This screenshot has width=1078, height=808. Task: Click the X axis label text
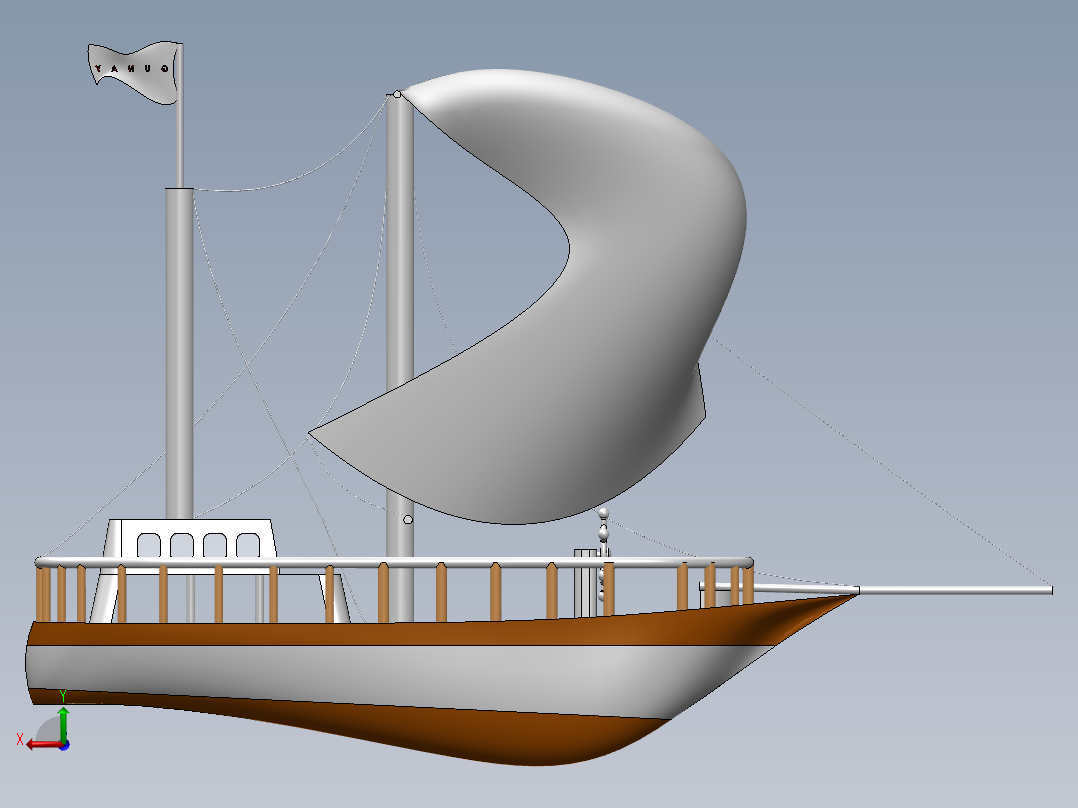click(x=20, y=738)
